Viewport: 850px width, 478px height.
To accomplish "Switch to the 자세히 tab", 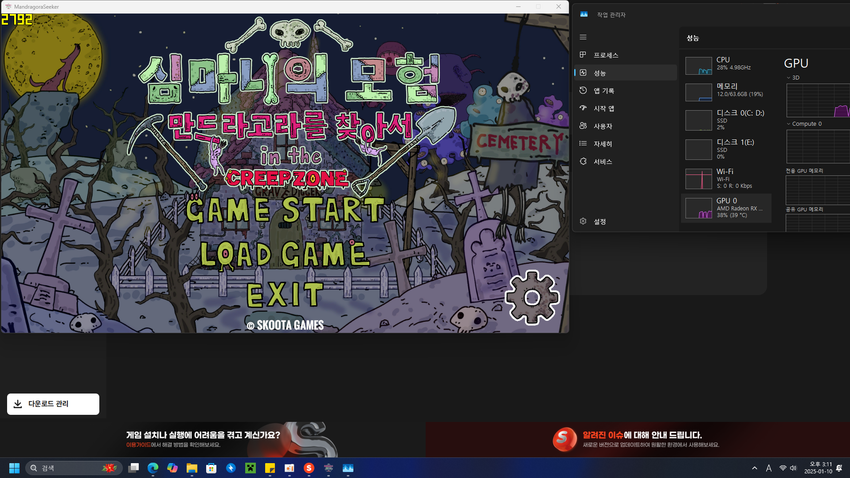I will coord(626,144).
